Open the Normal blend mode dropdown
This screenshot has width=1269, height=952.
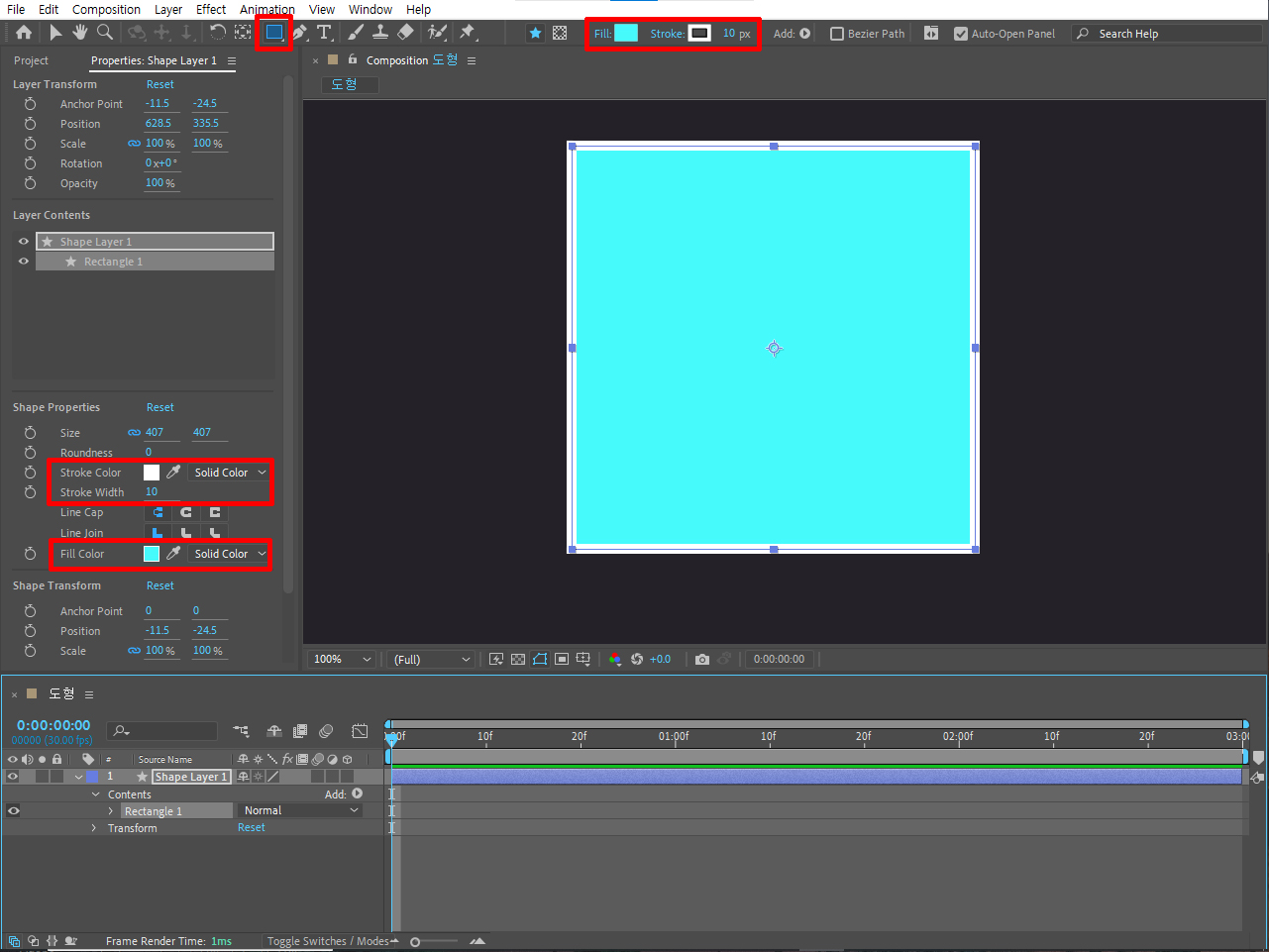pos(301,810)
